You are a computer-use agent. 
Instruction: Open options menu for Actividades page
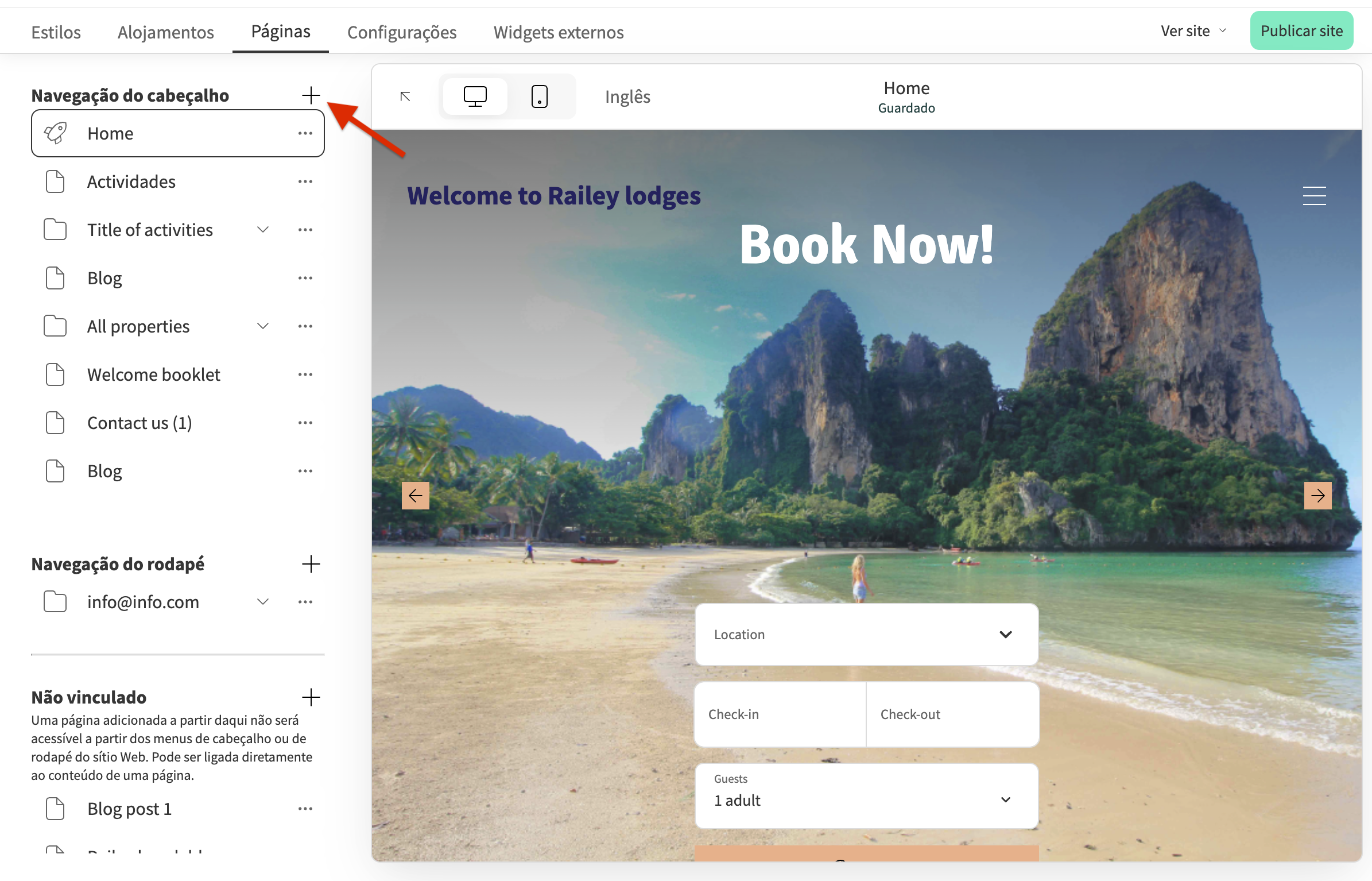click(305, 182)
